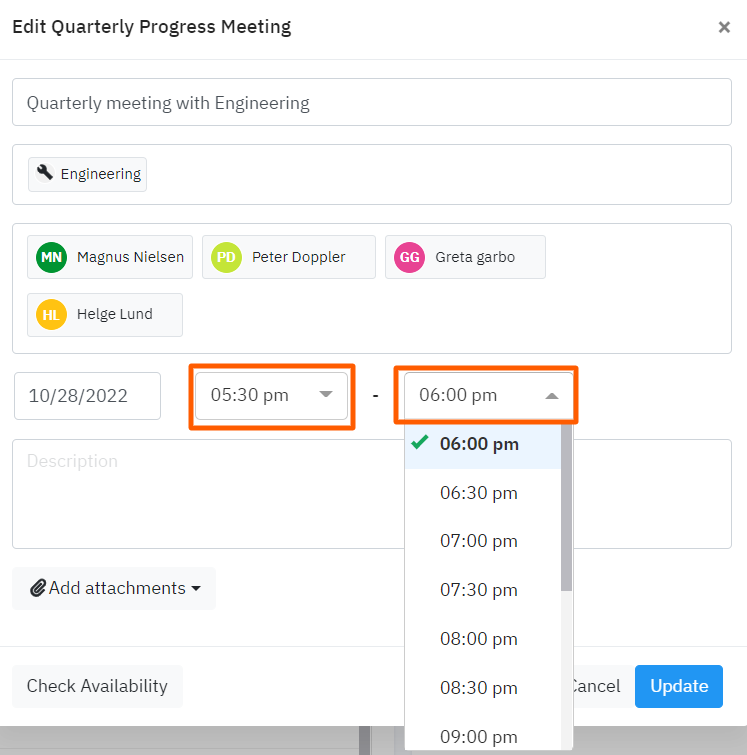The image size is (747, 755).
Task: Click the paperclip attachment icon
Action: [x=38, y=588]
